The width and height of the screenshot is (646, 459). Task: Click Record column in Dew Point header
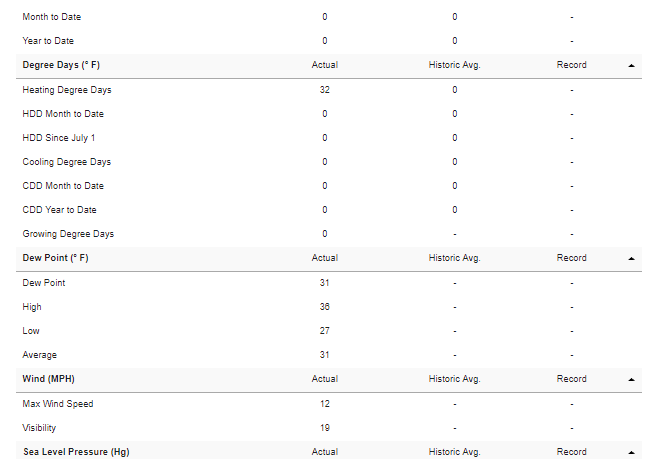571,258
